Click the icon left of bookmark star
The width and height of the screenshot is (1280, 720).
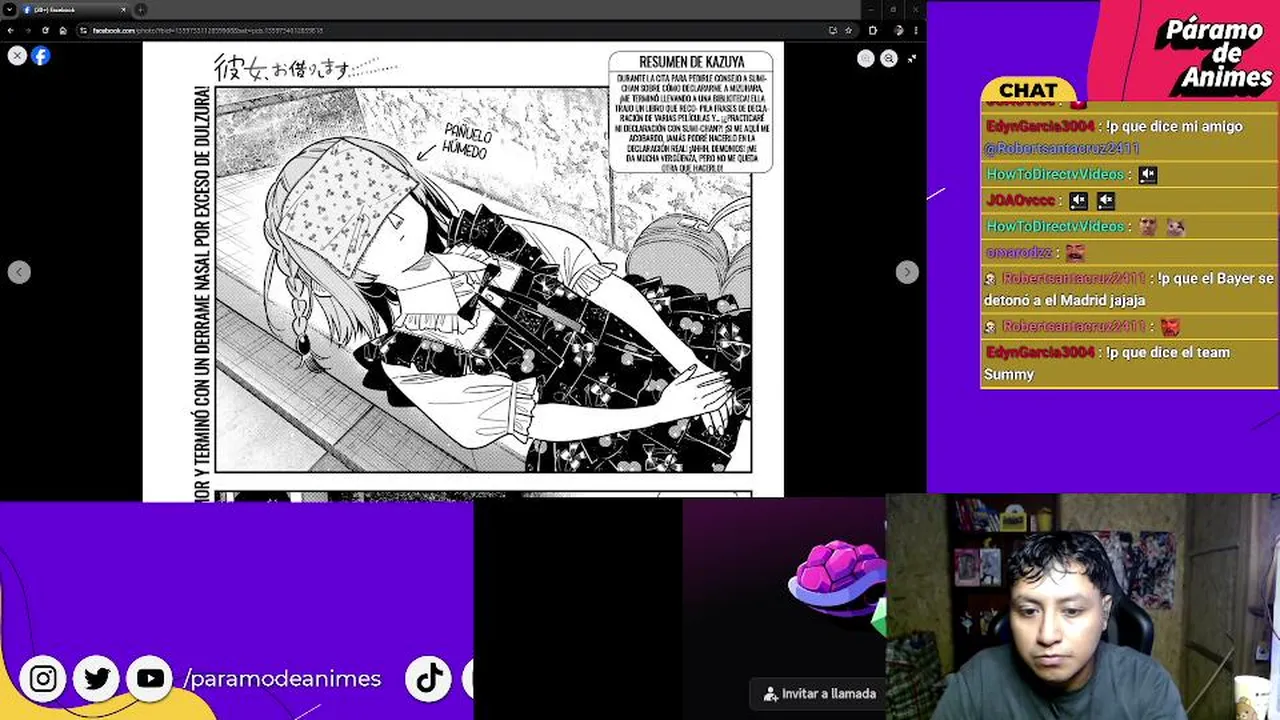pos(832,30)
